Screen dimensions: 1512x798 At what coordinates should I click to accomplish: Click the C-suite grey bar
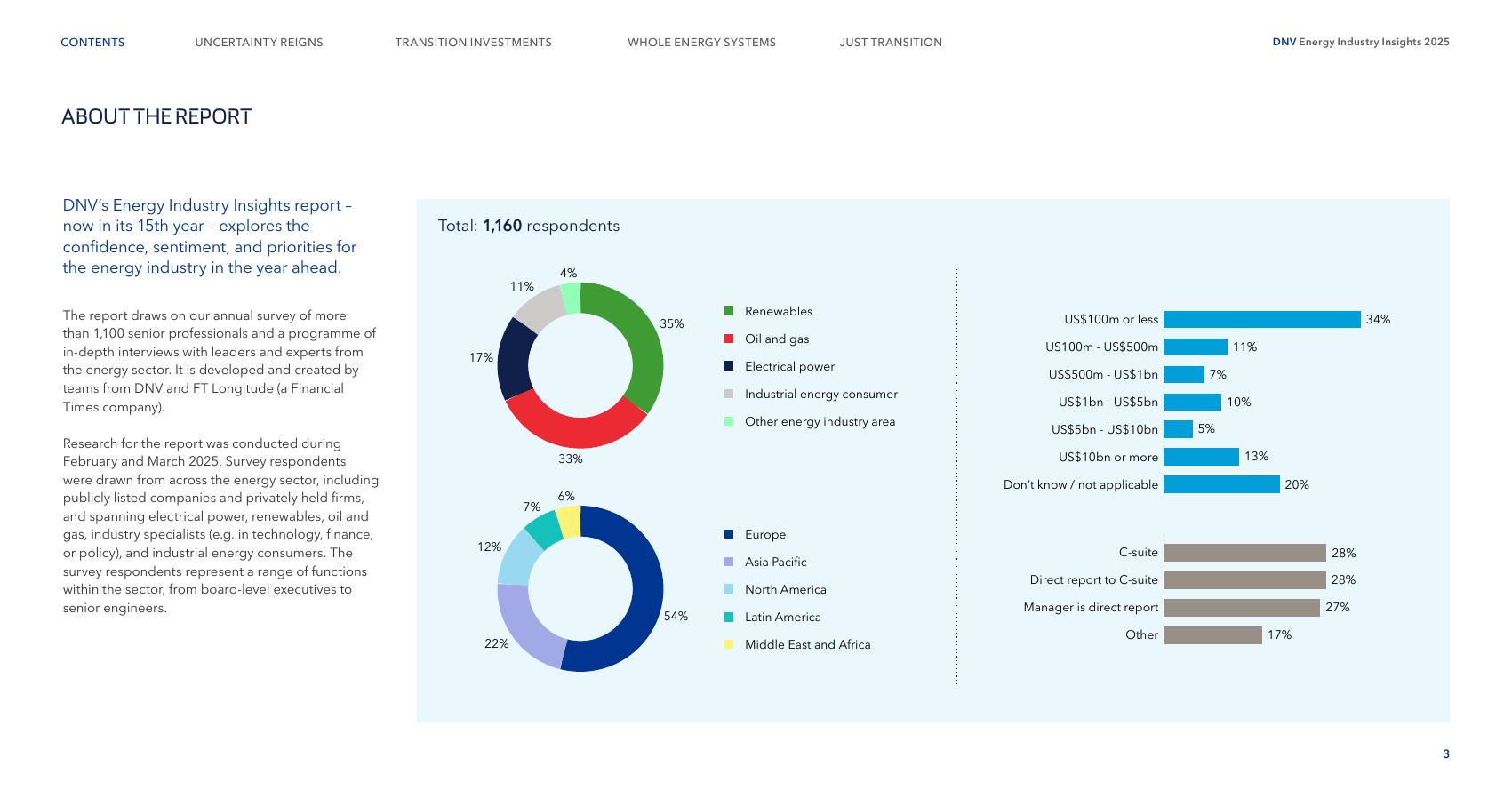(1244, 553)
